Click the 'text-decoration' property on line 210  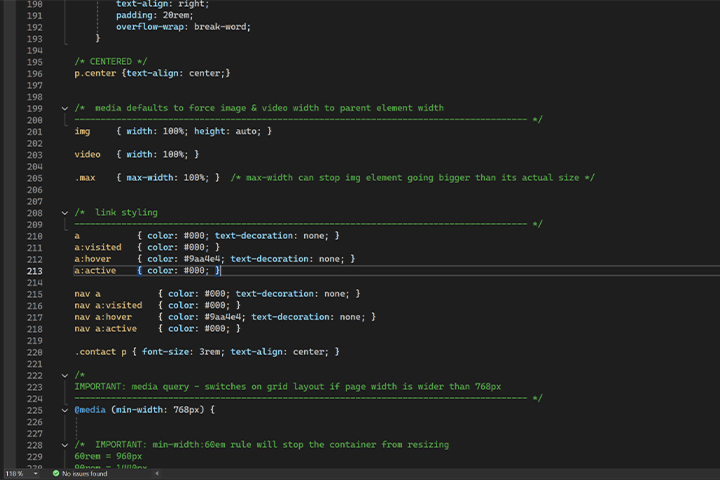253,236
